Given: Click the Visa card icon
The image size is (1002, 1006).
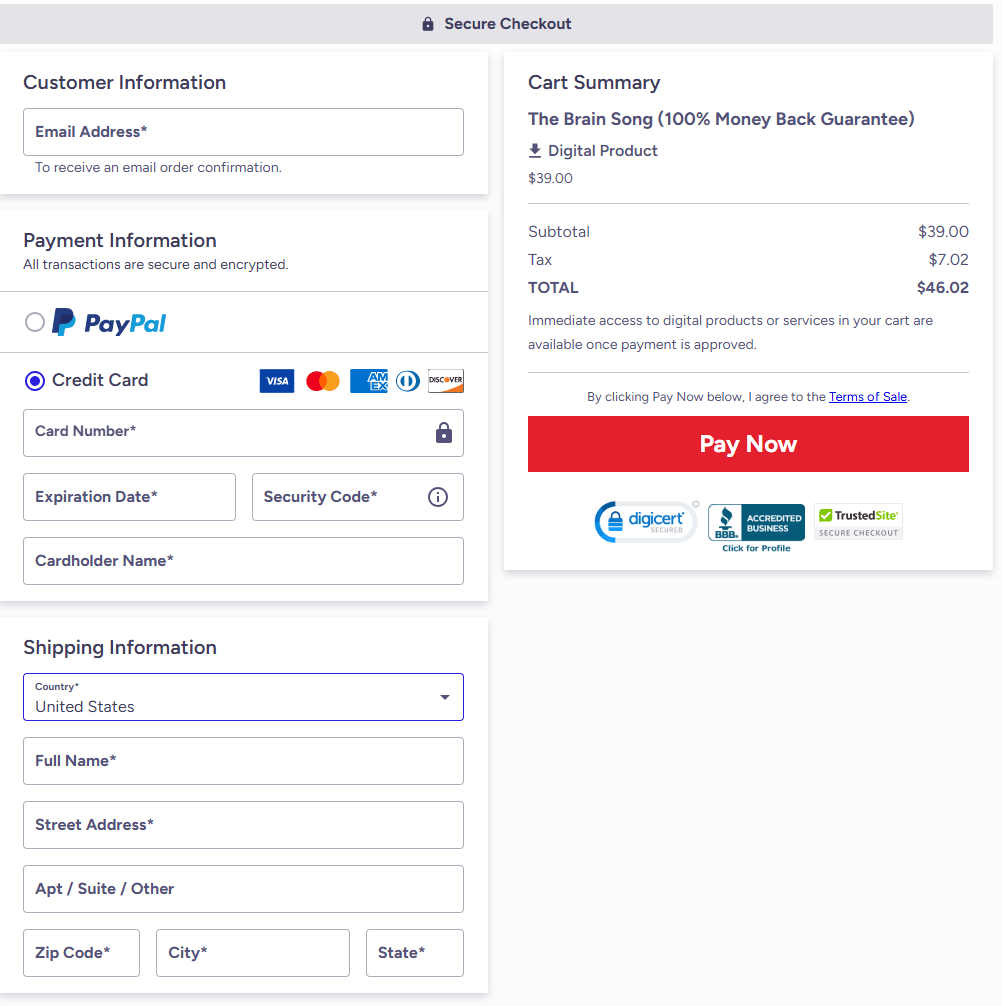Looking at the screenshot, I should click(277, 381).
